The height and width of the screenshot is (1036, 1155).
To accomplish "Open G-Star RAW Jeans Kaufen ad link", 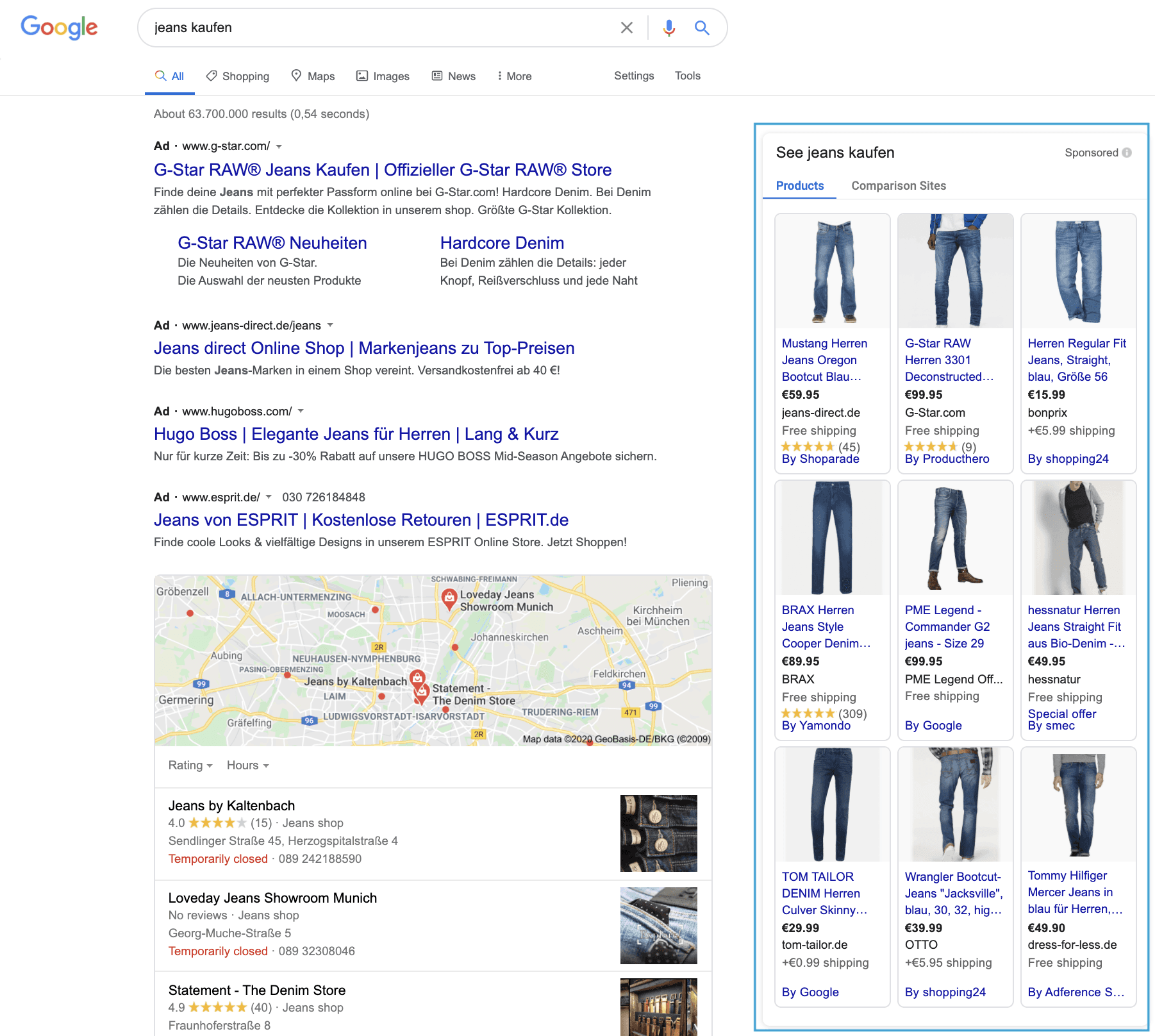I will coord(383,170).
